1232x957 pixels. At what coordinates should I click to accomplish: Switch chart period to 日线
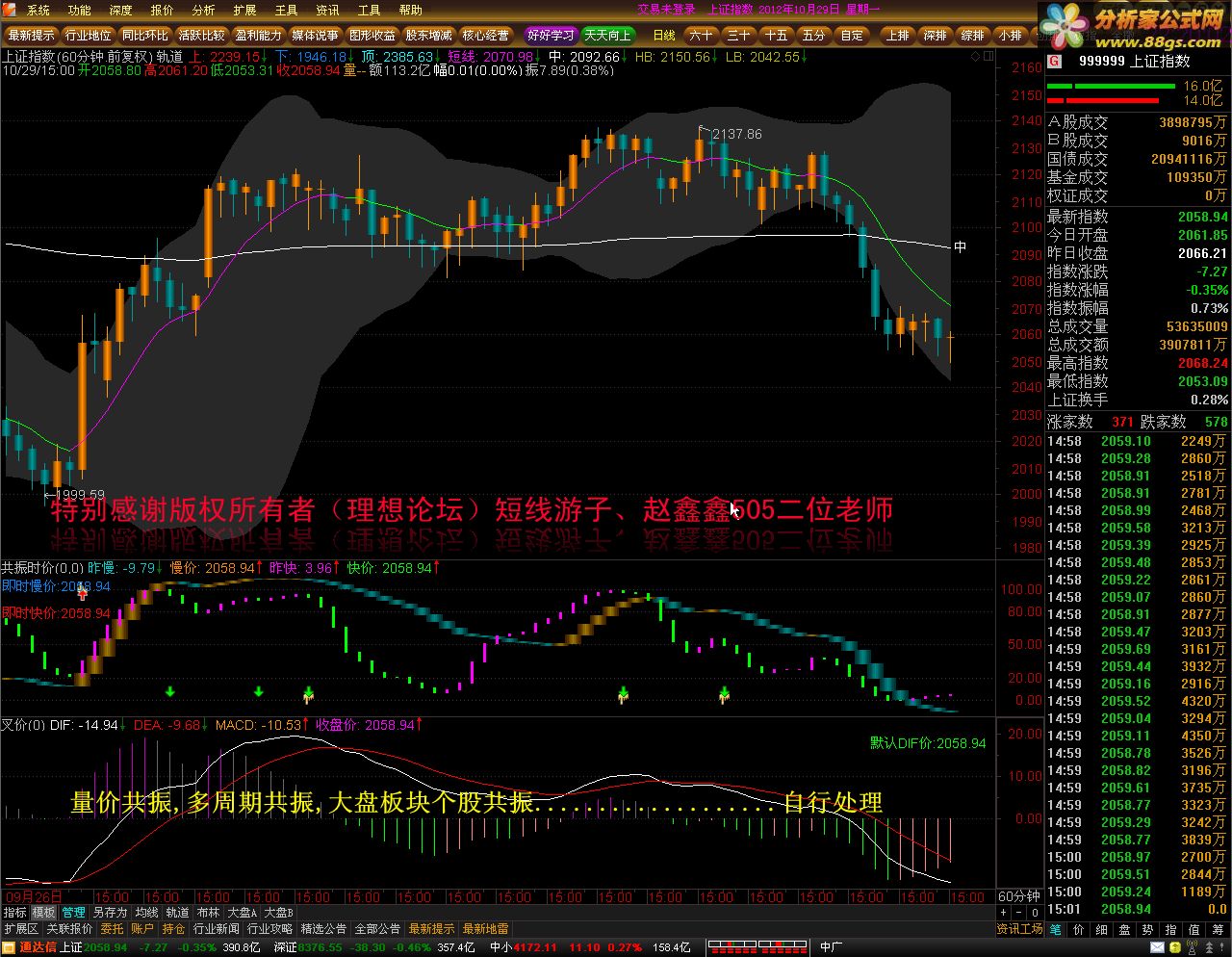(x=664, y=36)
